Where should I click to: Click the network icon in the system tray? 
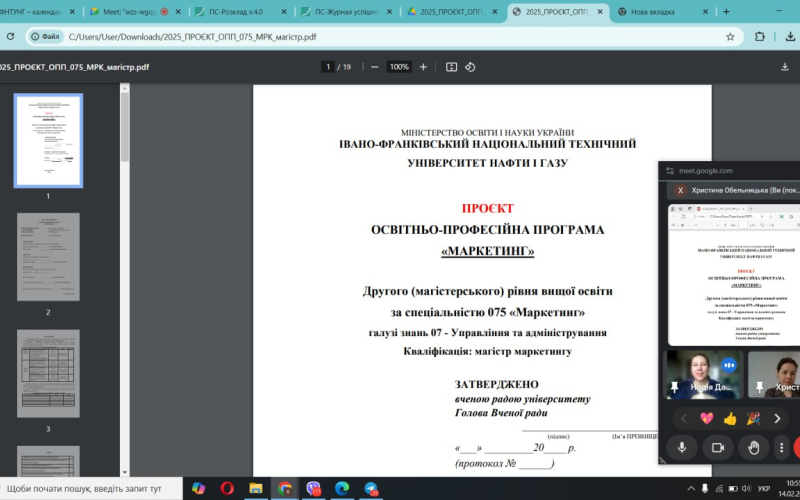719,488
